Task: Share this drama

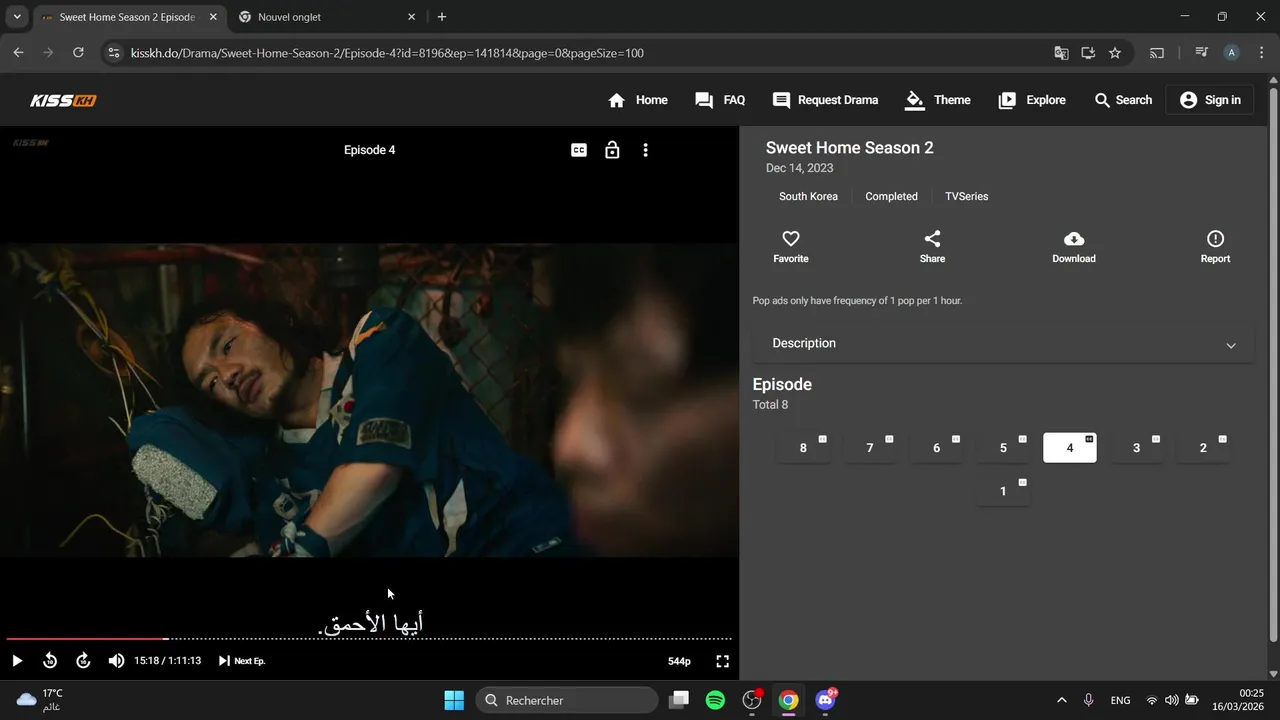Action: (932, 246)
